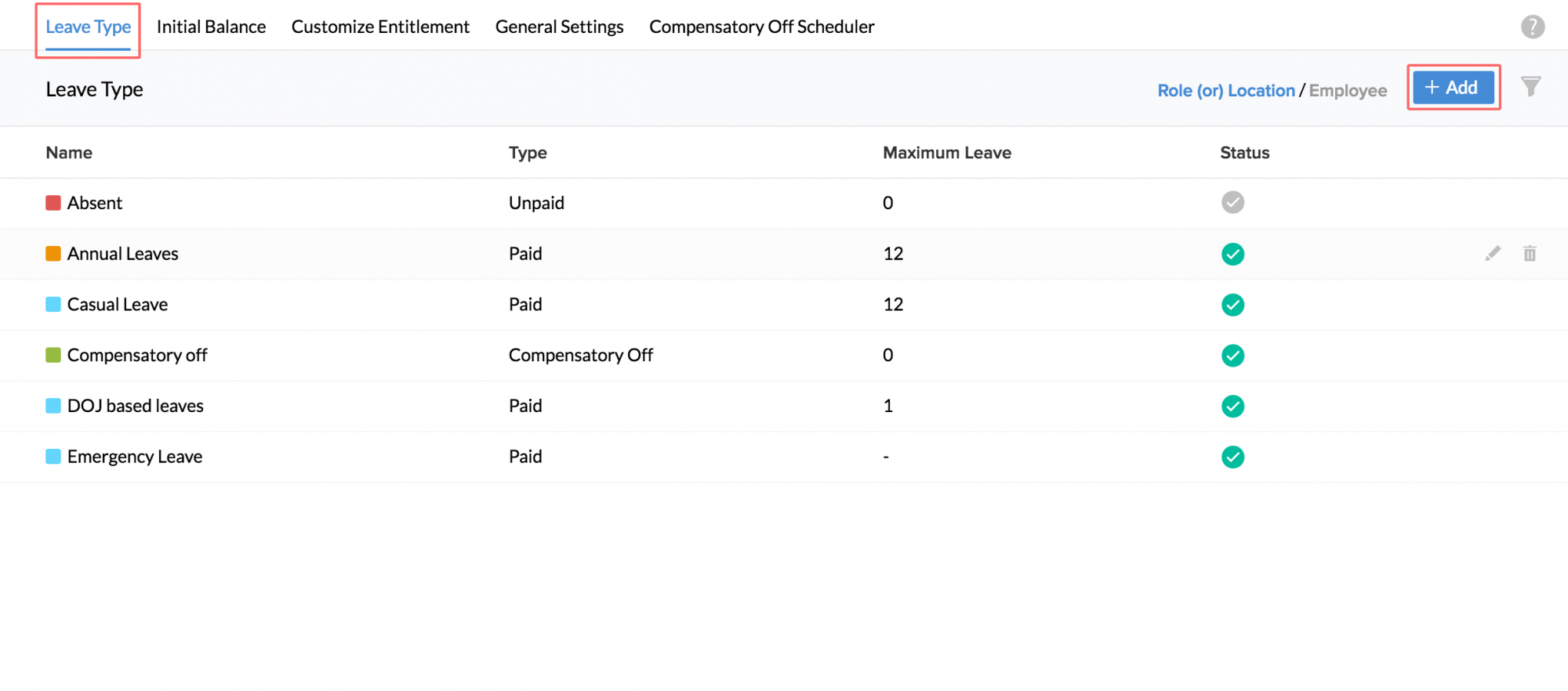
Task: Toggle the Emergency Leave status checkmark
Action: [x=1232, y=457]
